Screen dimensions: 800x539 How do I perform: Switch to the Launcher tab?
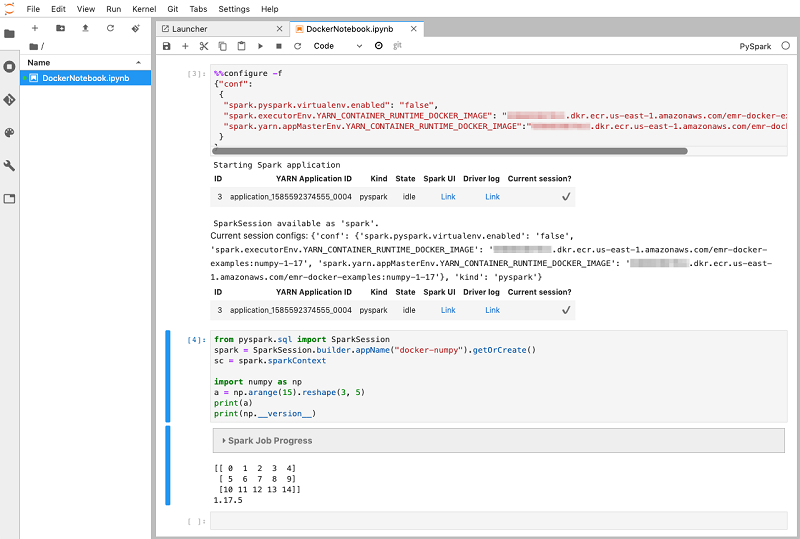point(190,29)
